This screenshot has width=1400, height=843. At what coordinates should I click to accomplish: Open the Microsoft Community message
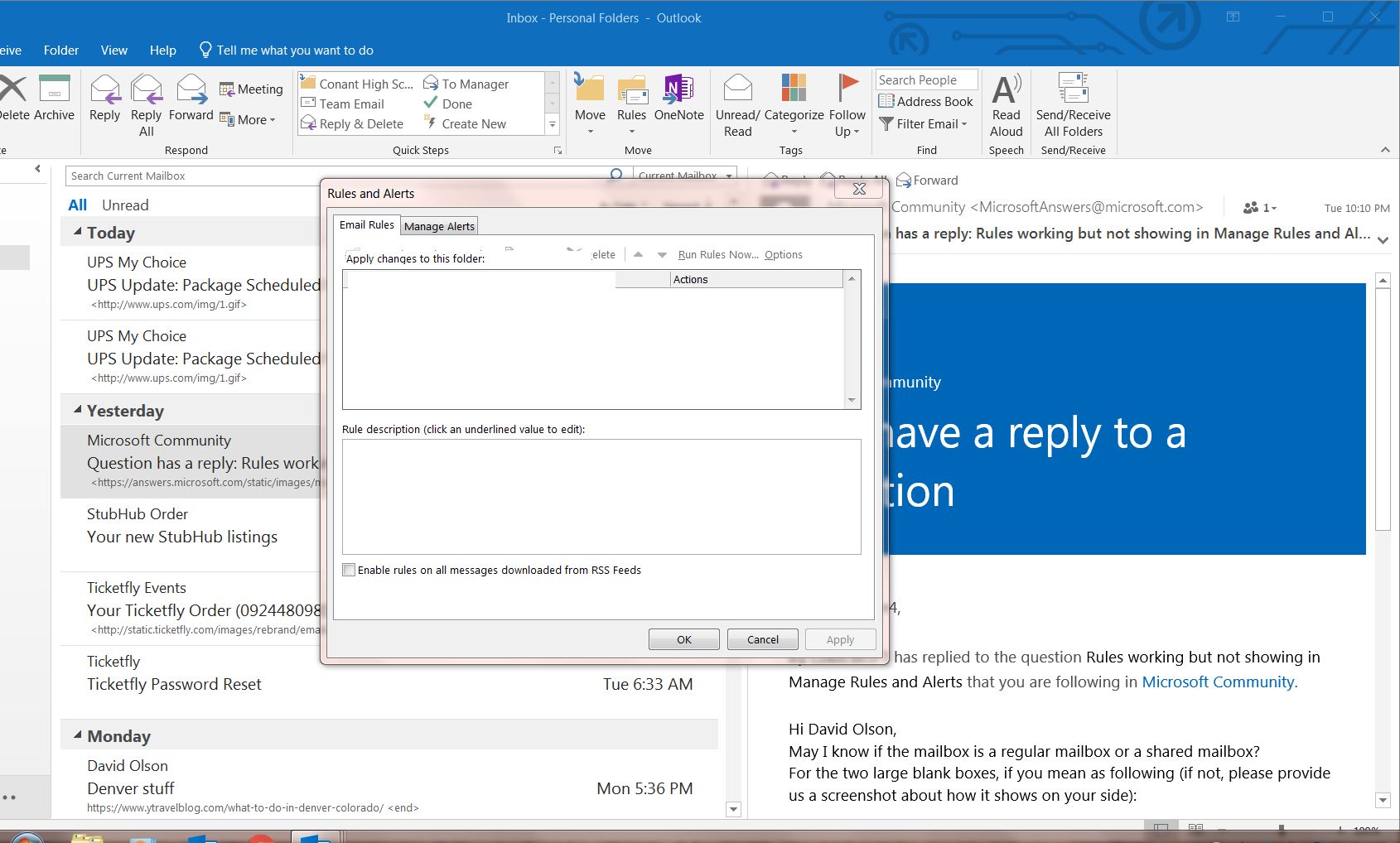[191, 462]
